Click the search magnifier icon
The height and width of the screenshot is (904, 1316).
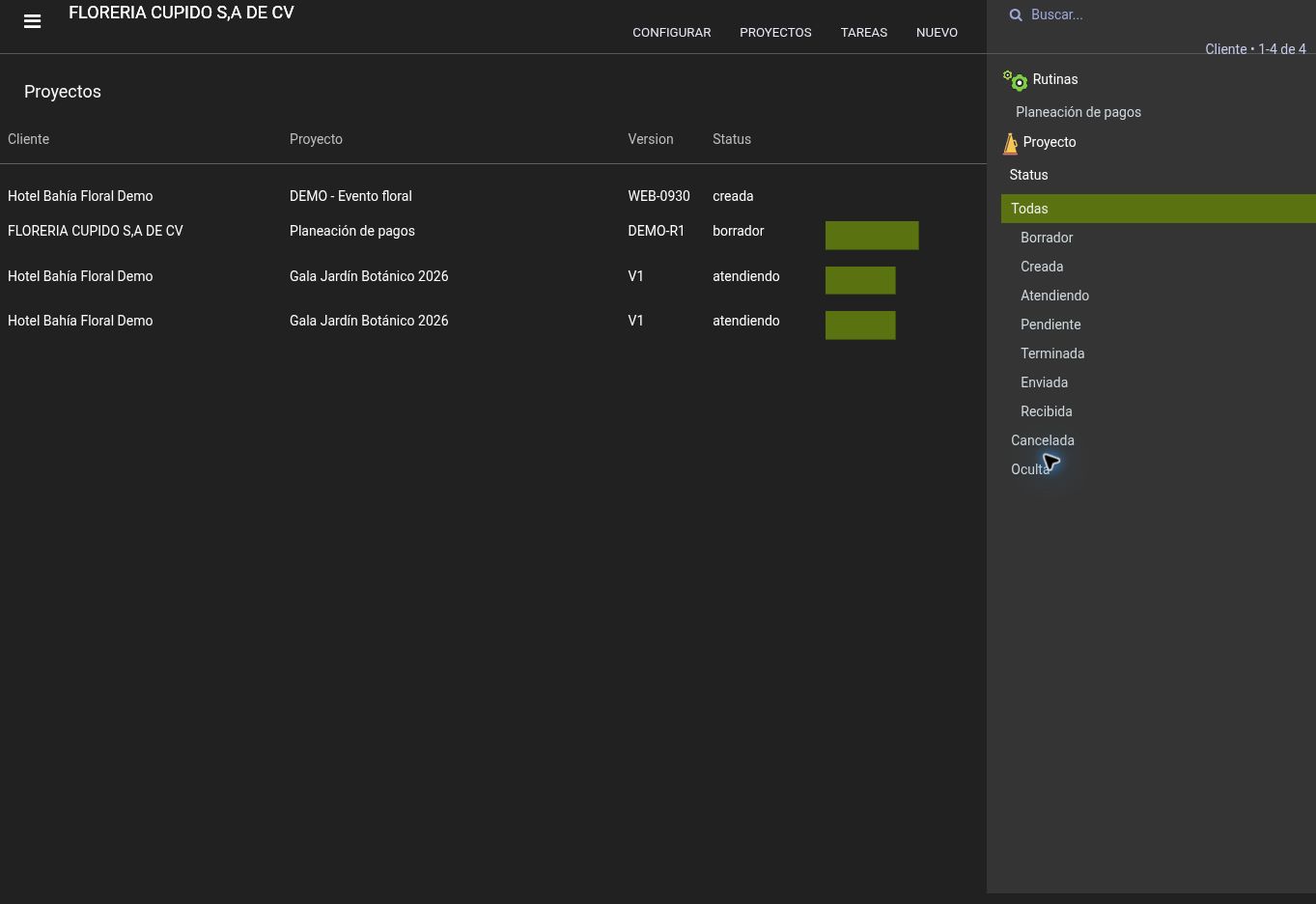tap(1016, 14)
